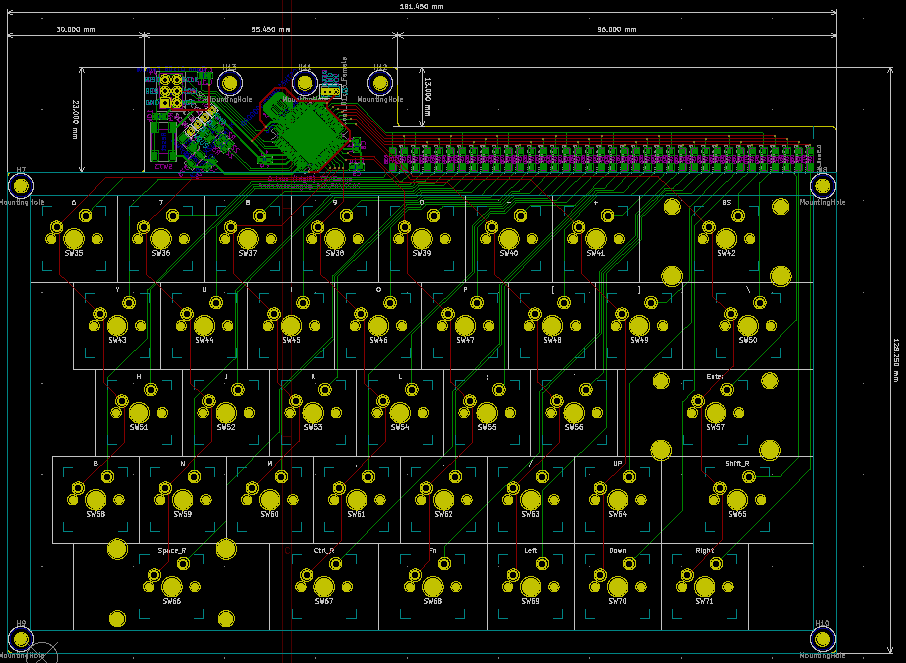906x663 pixels.
Task: Click the SW43 reference label
Action: 117,340
